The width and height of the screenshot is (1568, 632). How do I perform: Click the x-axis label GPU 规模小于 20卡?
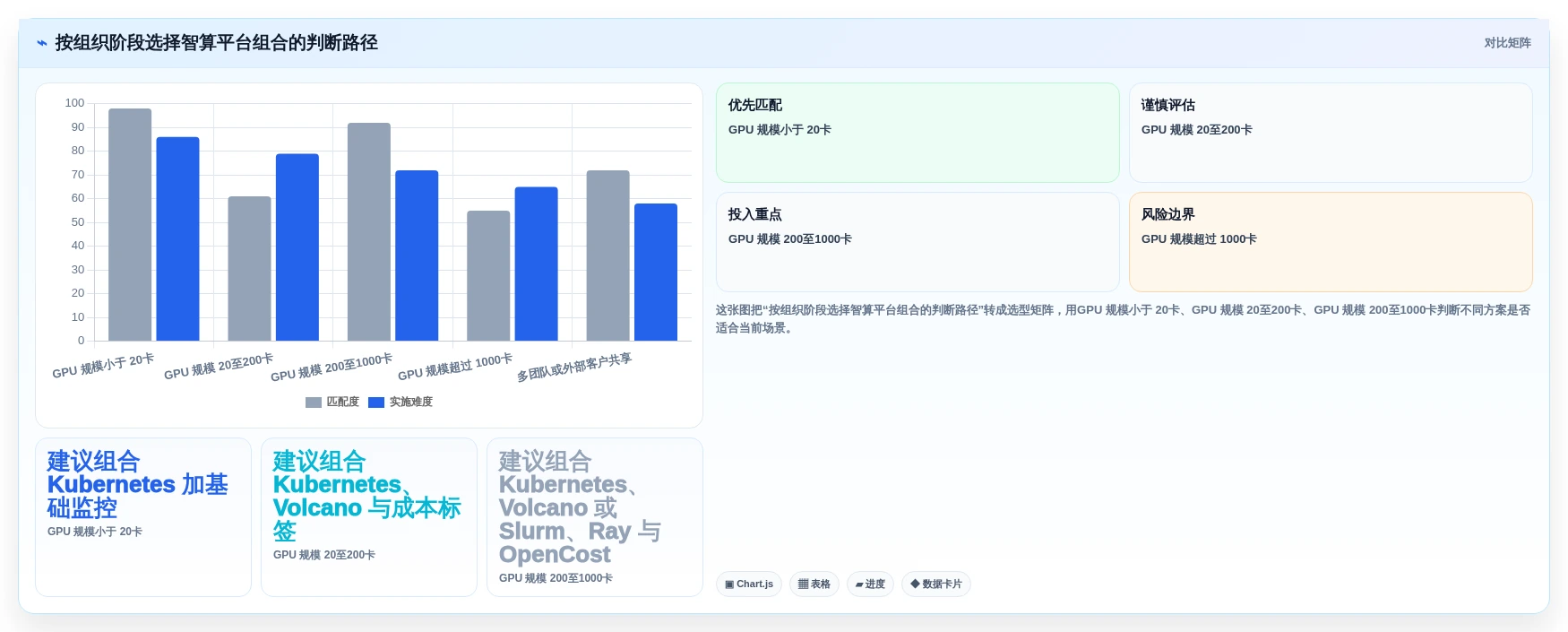tap(103, 366)
